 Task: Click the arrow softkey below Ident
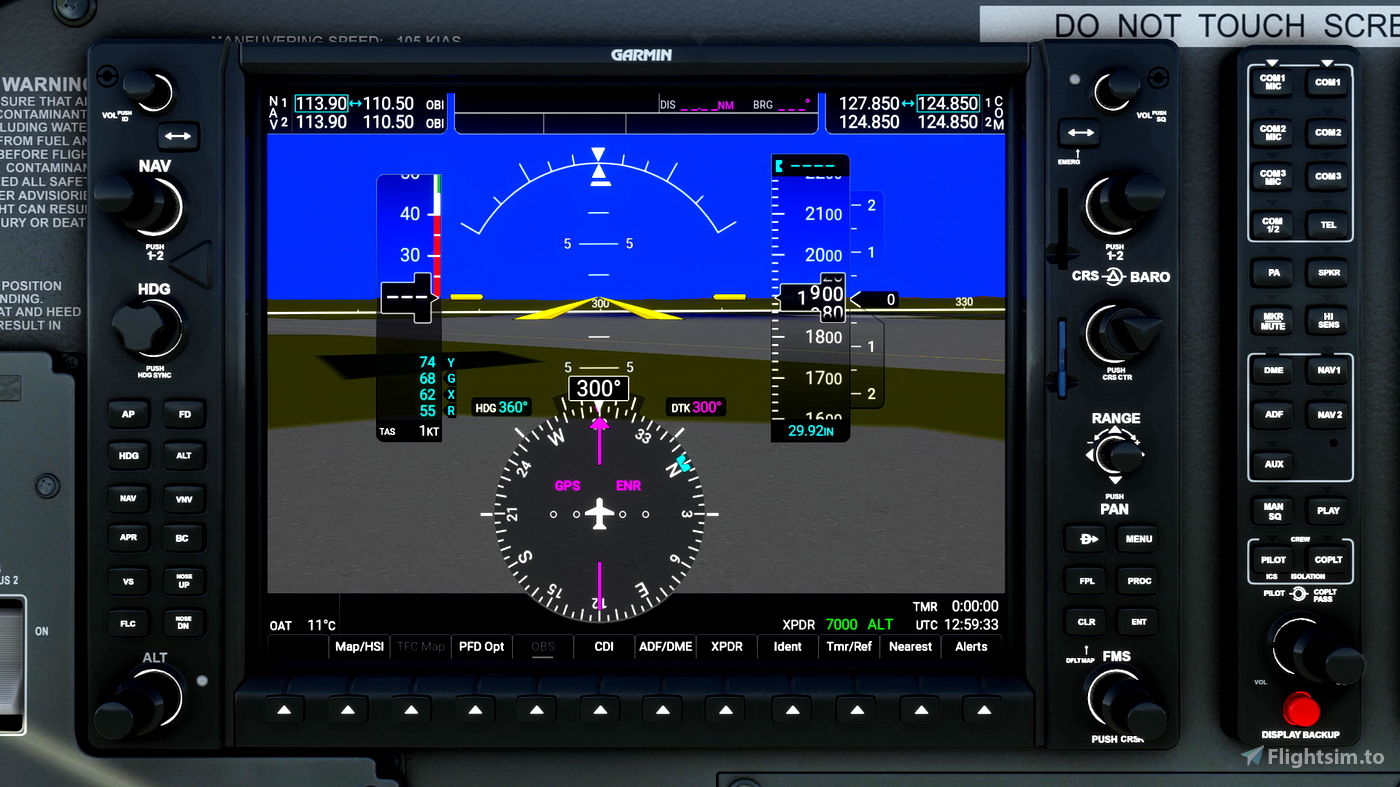click(x=792, y=710)
